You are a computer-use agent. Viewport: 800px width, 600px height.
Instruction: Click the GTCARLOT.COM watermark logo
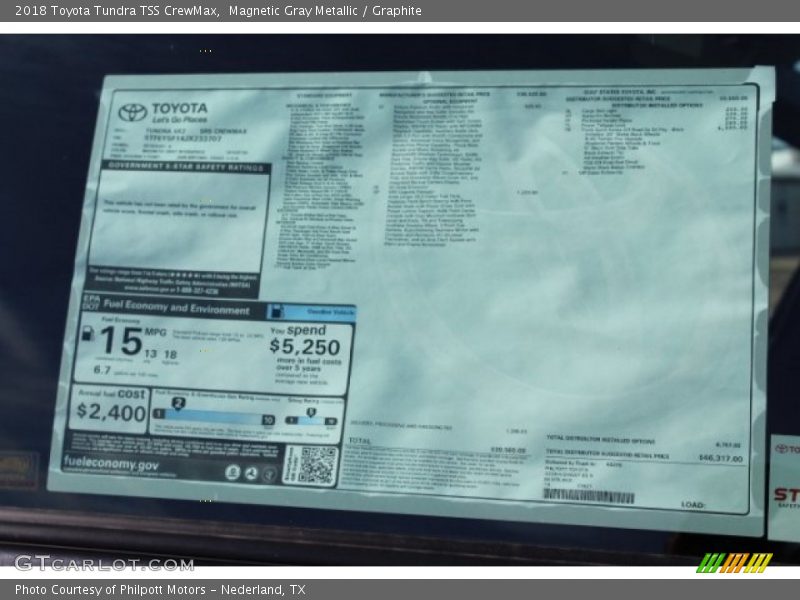coord(105,564)
